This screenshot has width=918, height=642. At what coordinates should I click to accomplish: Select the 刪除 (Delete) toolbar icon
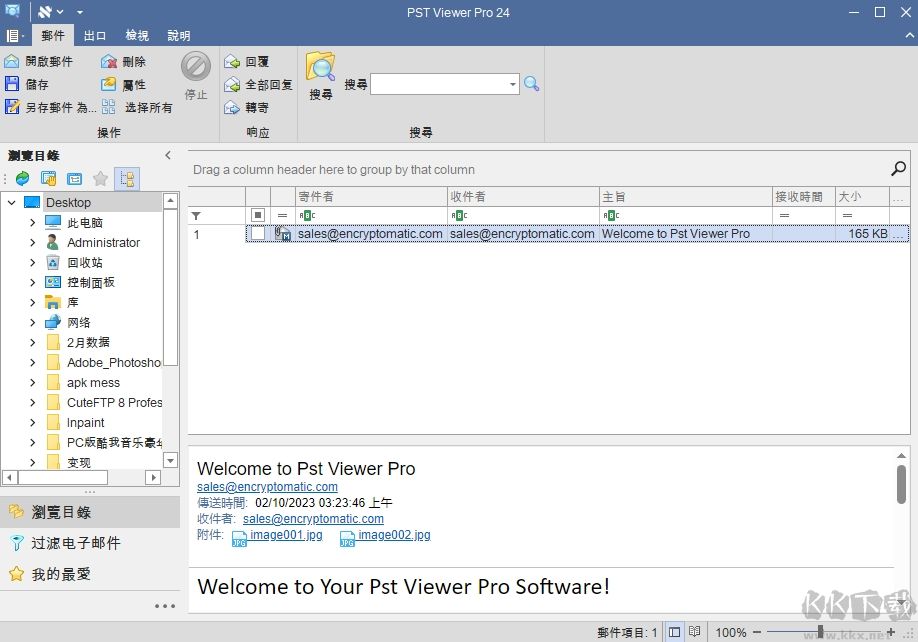click(x=107, y=61)
